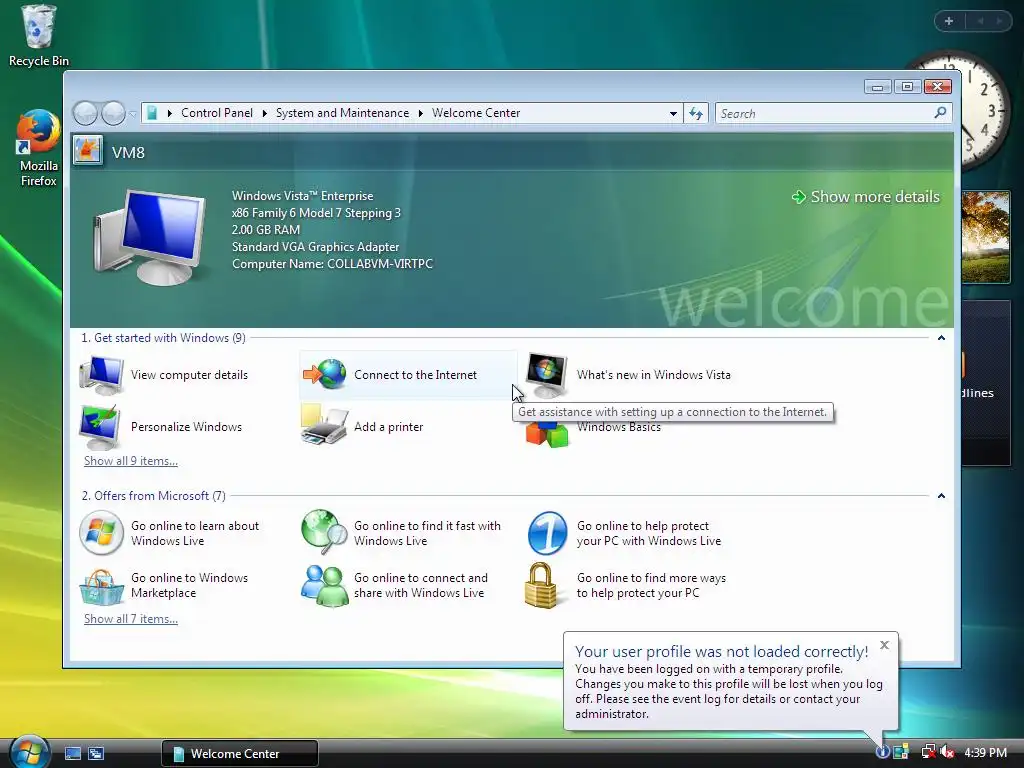Click Show Desktop quick launch icon
The width and height of the screenshot is (1024, 768).
point(73,754)
